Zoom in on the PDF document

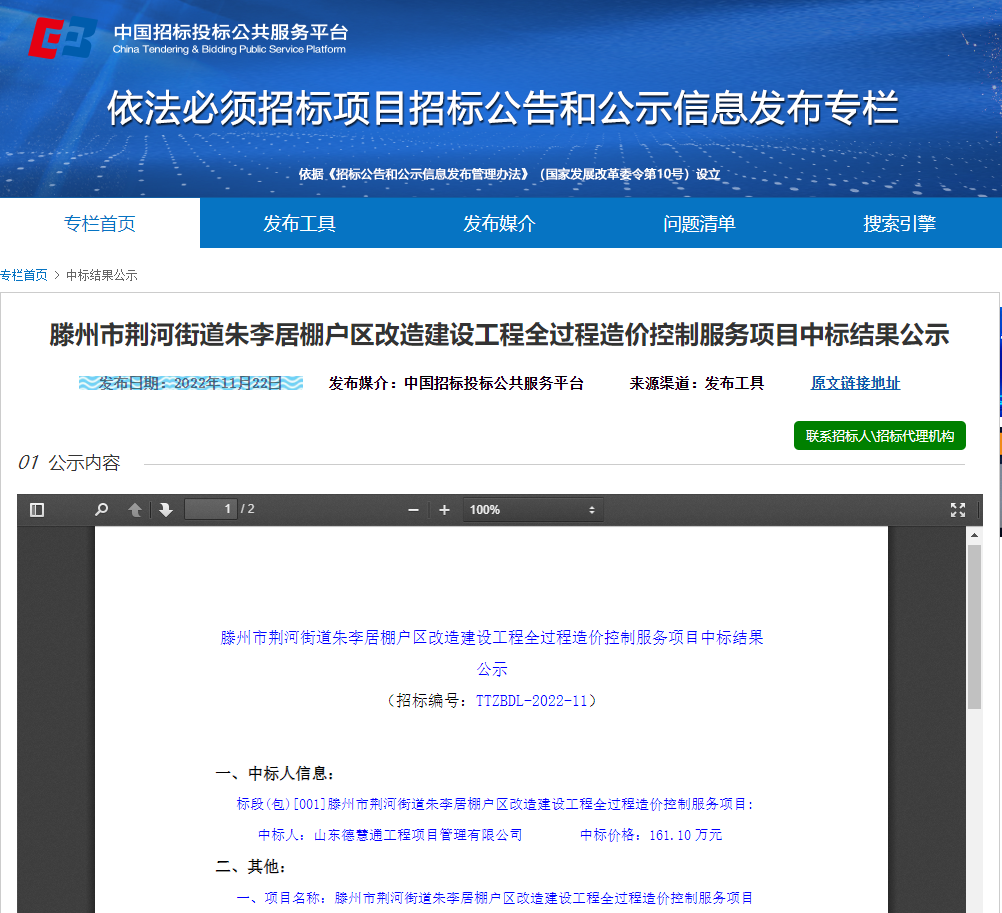coord(444,510)
